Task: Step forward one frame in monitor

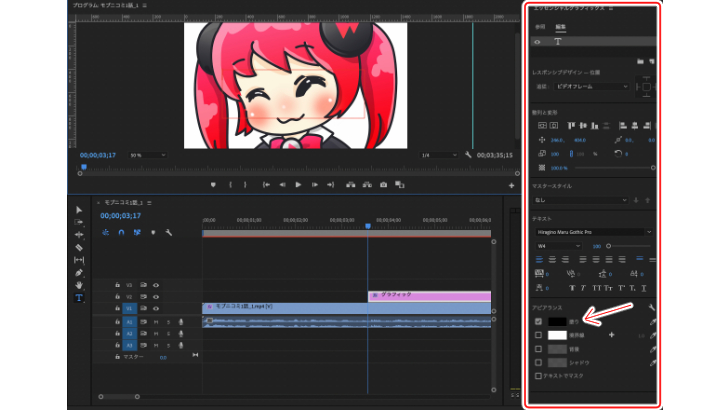Action: click(315, 185)
